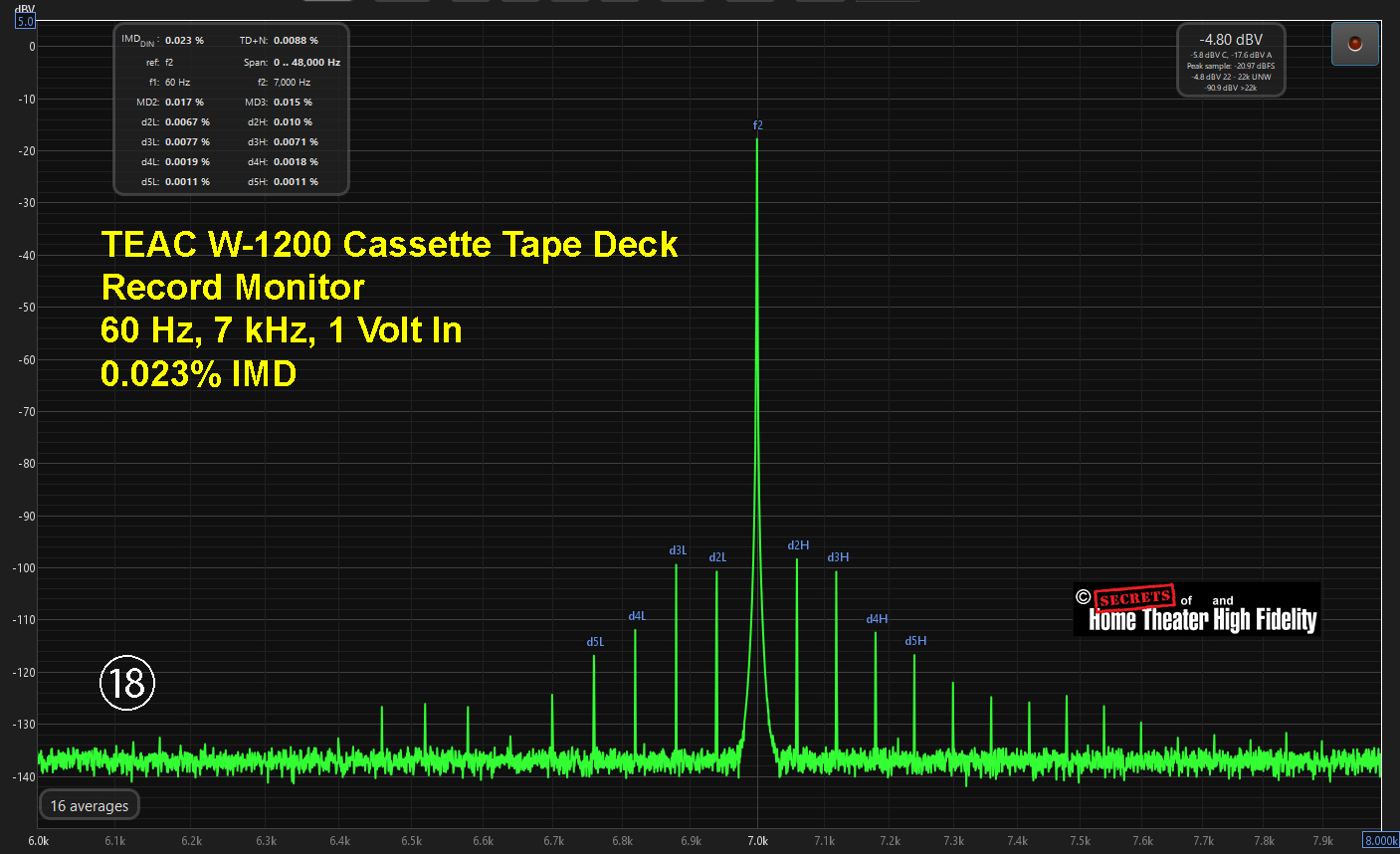Click the d2L peak label on the graph
This screenshot has height=854, width=1400.
[x=717, y=557]
